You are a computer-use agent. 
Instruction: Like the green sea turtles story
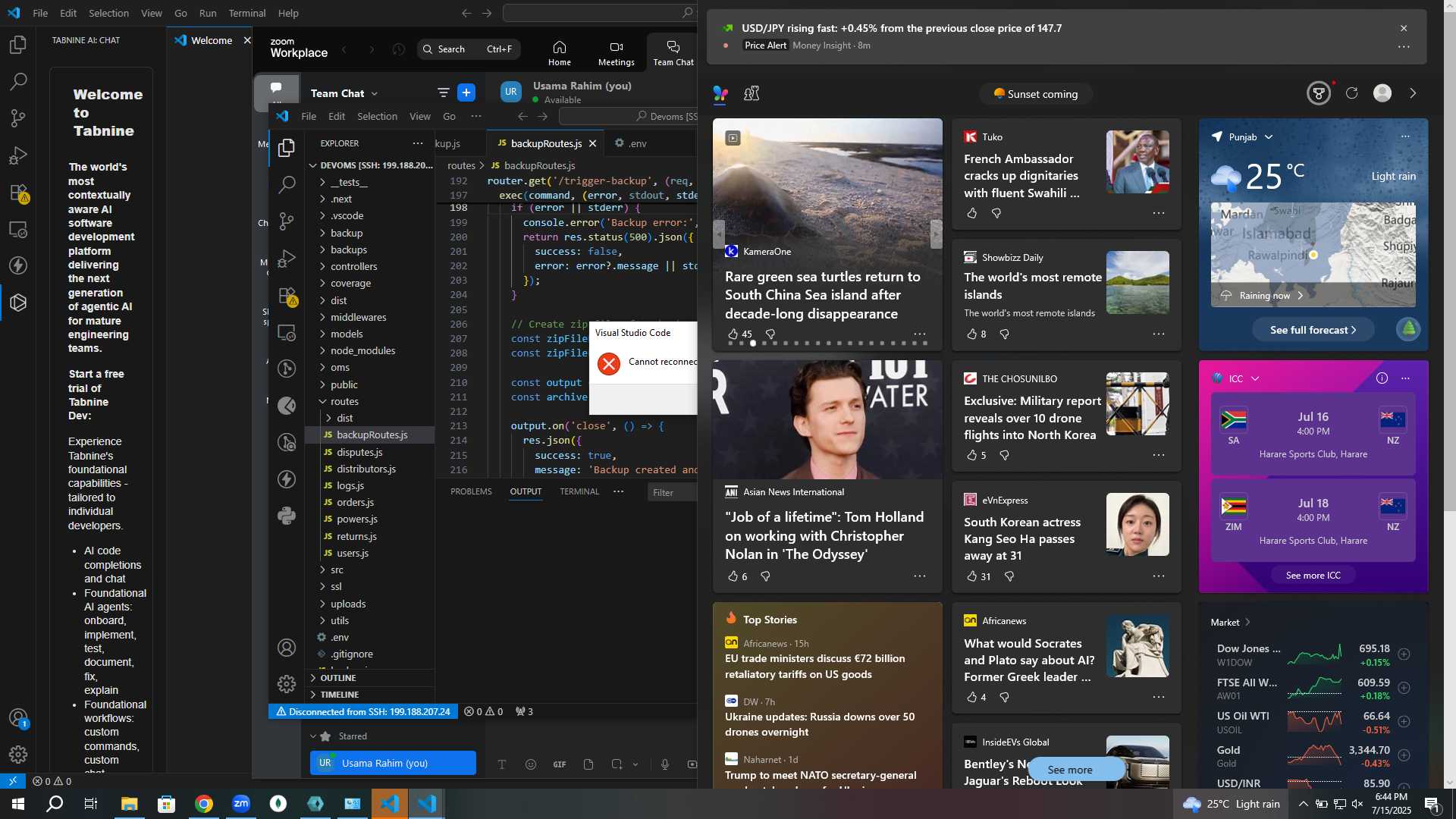733,334
